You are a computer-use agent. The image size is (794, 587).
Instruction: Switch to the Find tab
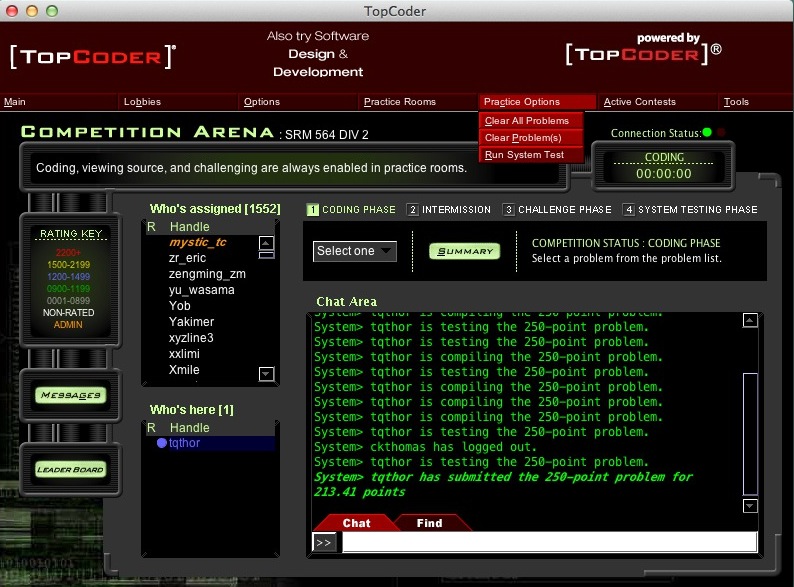pyautogui.click(x=430, y=523)
